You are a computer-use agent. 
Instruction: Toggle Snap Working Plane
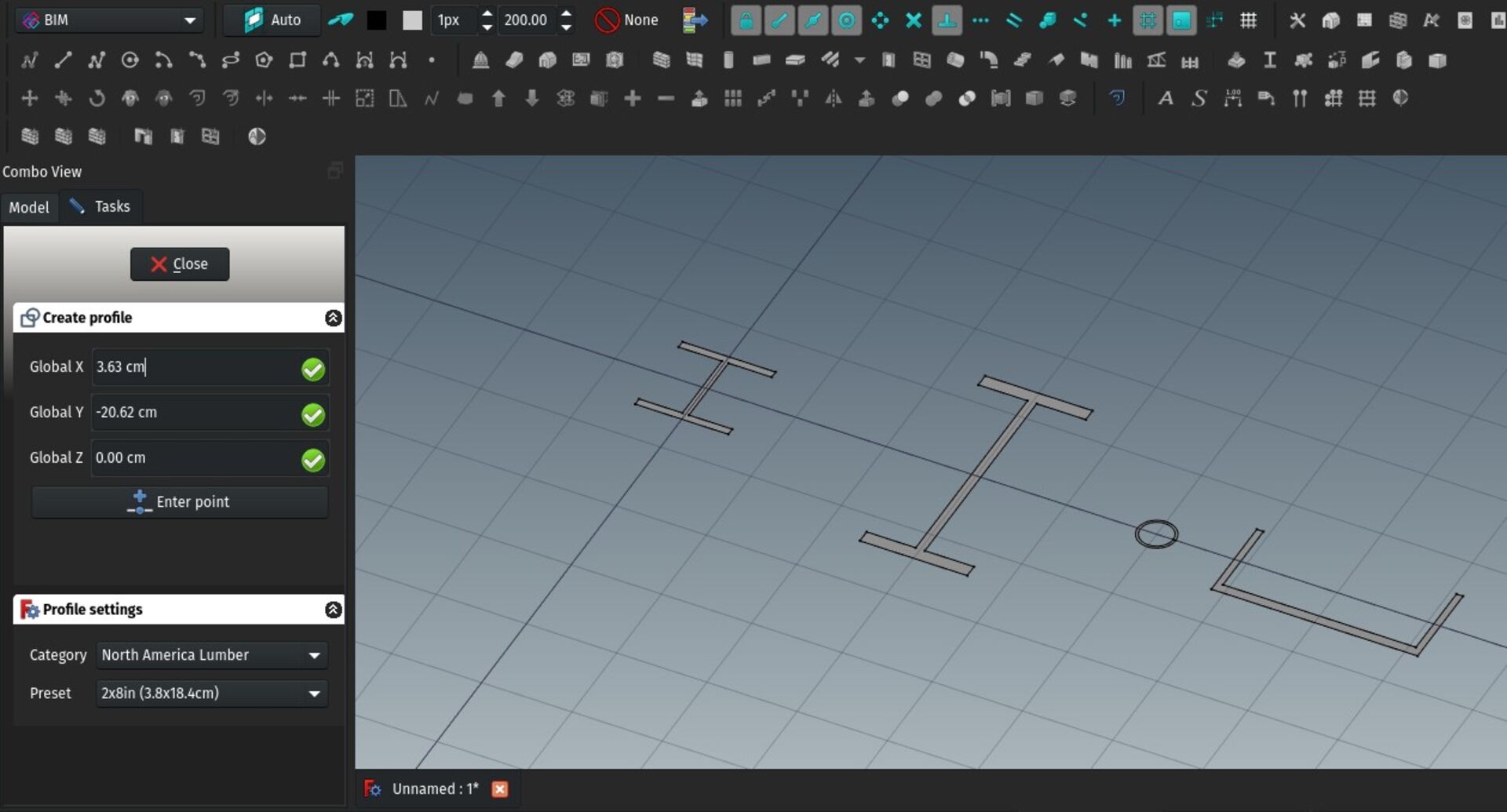click(1181, 20)
